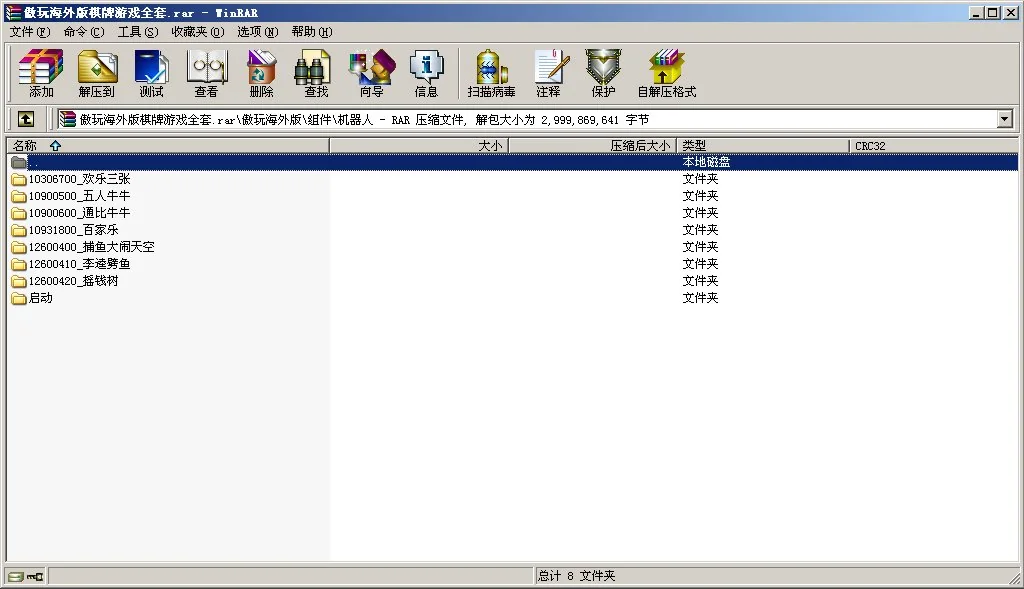Click the 添加 (Add) archive icon

click(x=40, y=73)
